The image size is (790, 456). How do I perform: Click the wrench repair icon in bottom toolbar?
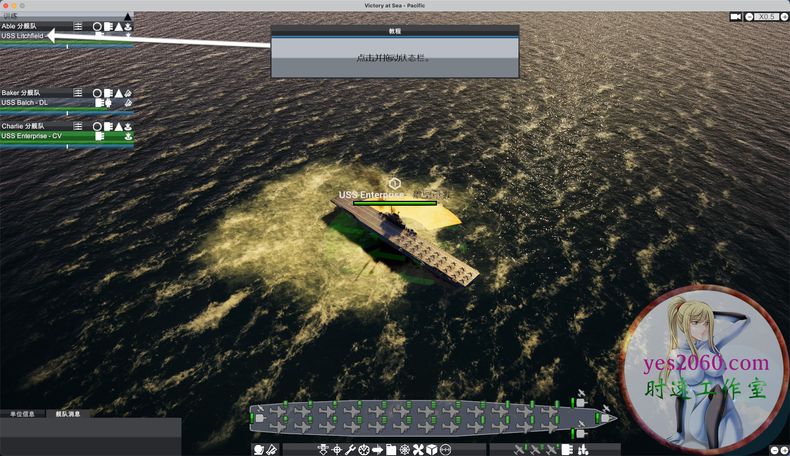(350, 449)
